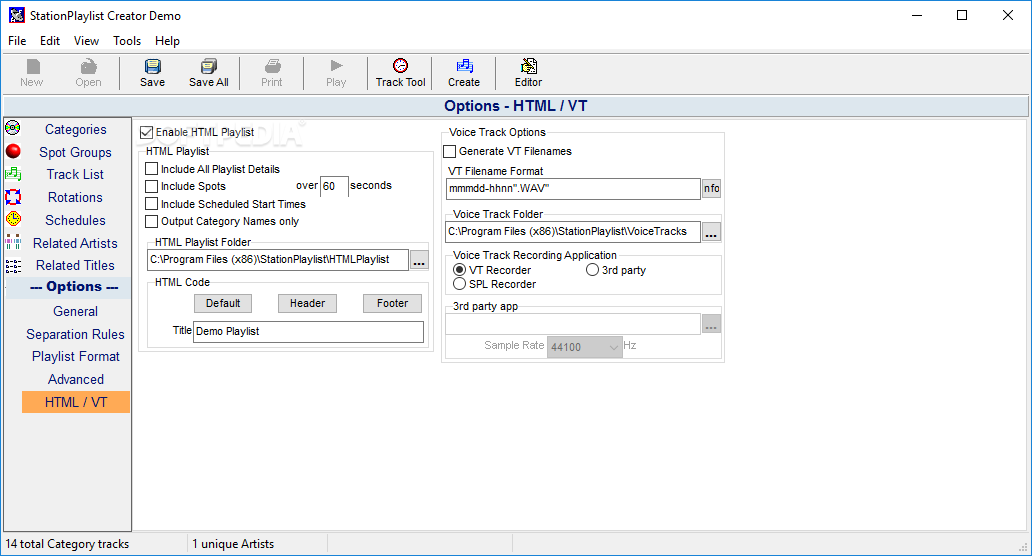The image size is (1032, 556).
Task: Click the 1 unique Artists status text
Action: (234, 544)
